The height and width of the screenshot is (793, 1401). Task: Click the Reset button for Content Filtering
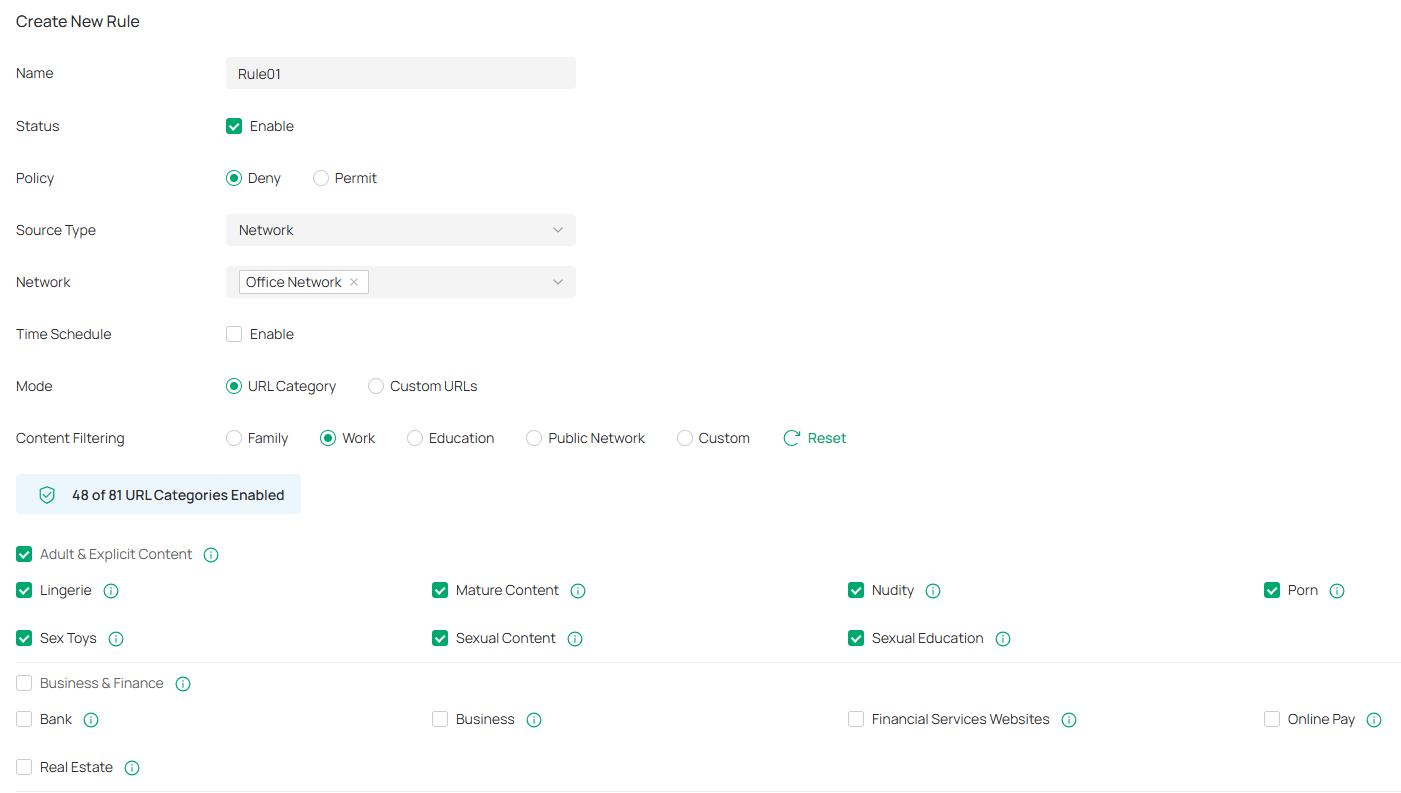814,438
